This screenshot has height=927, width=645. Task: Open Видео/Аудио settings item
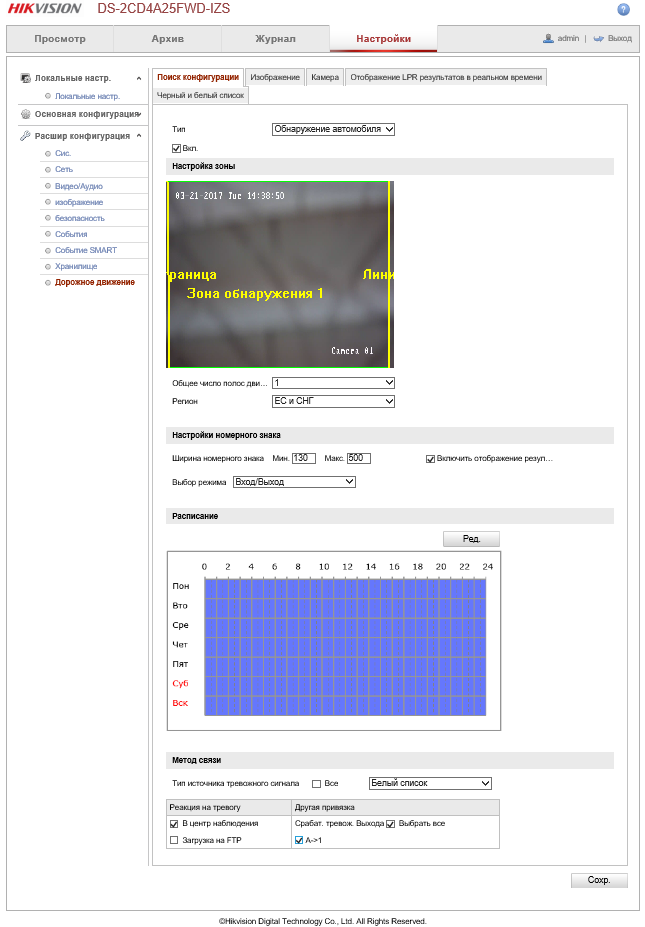79,186
